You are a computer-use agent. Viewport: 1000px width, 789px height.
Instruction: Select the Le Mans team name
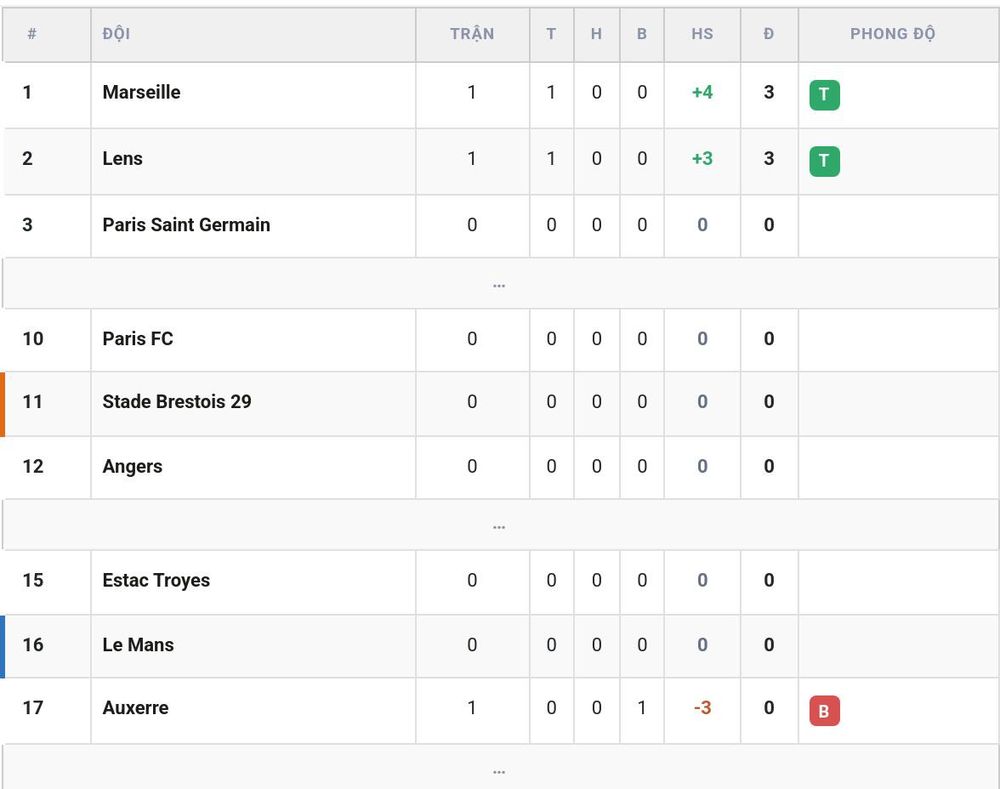tap(138, 645)
